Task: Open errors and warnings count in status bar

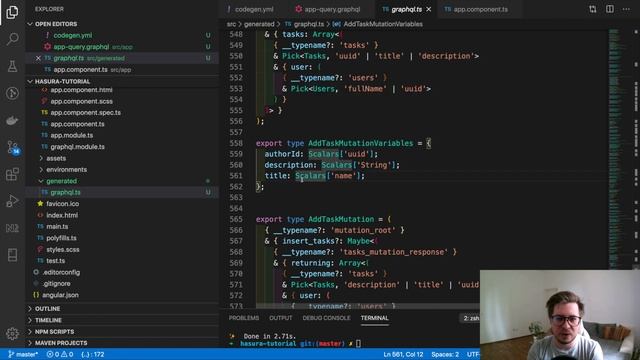Action: coord(60,354)
